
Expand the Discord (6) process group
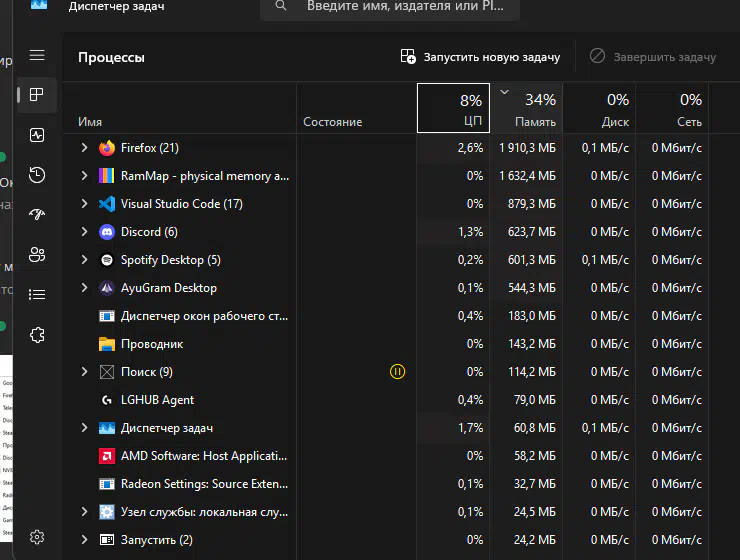pyautogui.click(x=84, y=232)
